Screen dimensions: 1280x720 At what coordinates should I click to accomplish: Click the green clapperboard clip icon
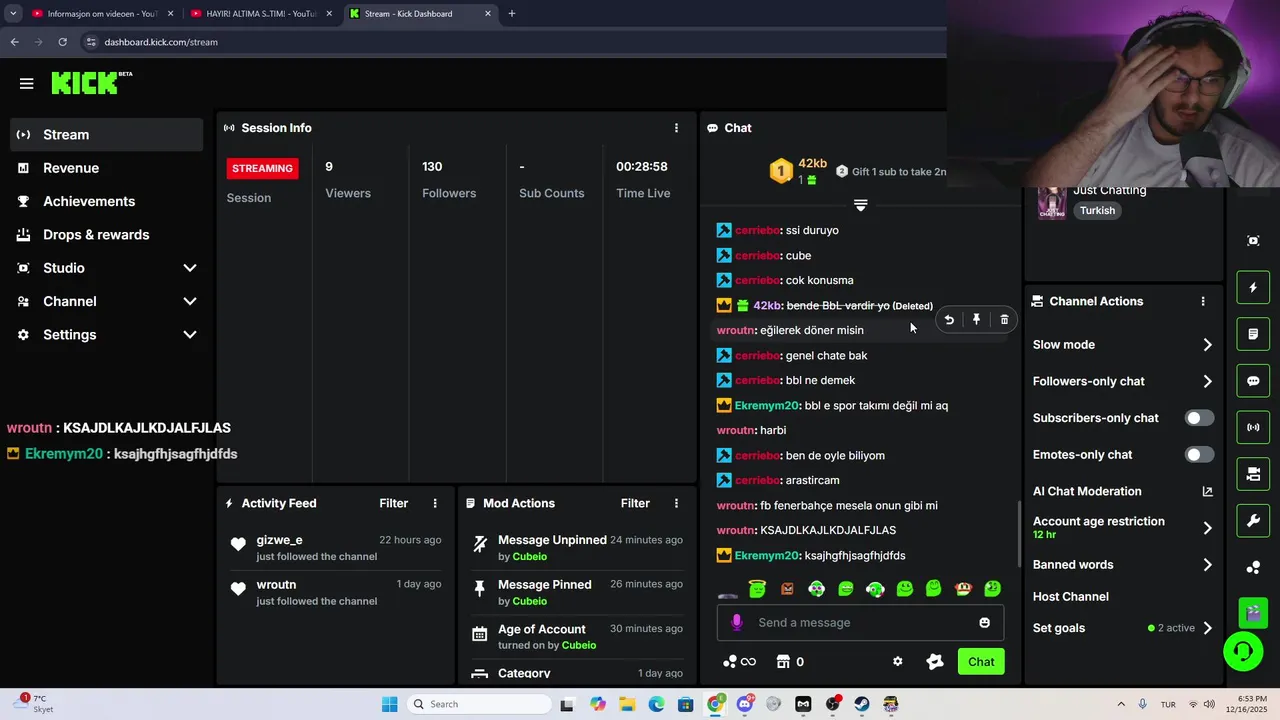coord(1253,611)
